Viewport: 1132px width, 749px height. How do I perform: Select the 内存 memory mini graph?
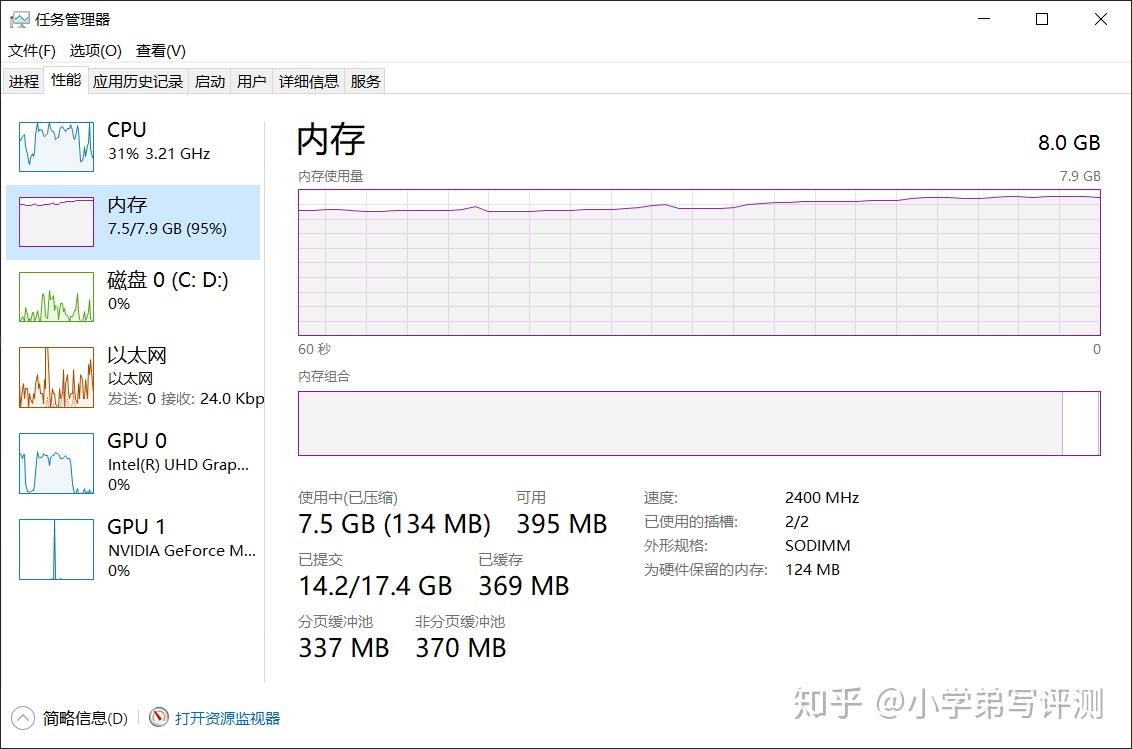click(x=56, y=222)
